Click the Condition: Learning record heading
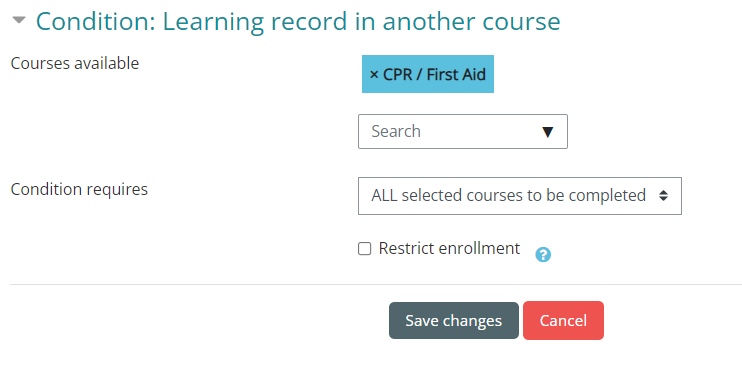 (x=298, y=22)
